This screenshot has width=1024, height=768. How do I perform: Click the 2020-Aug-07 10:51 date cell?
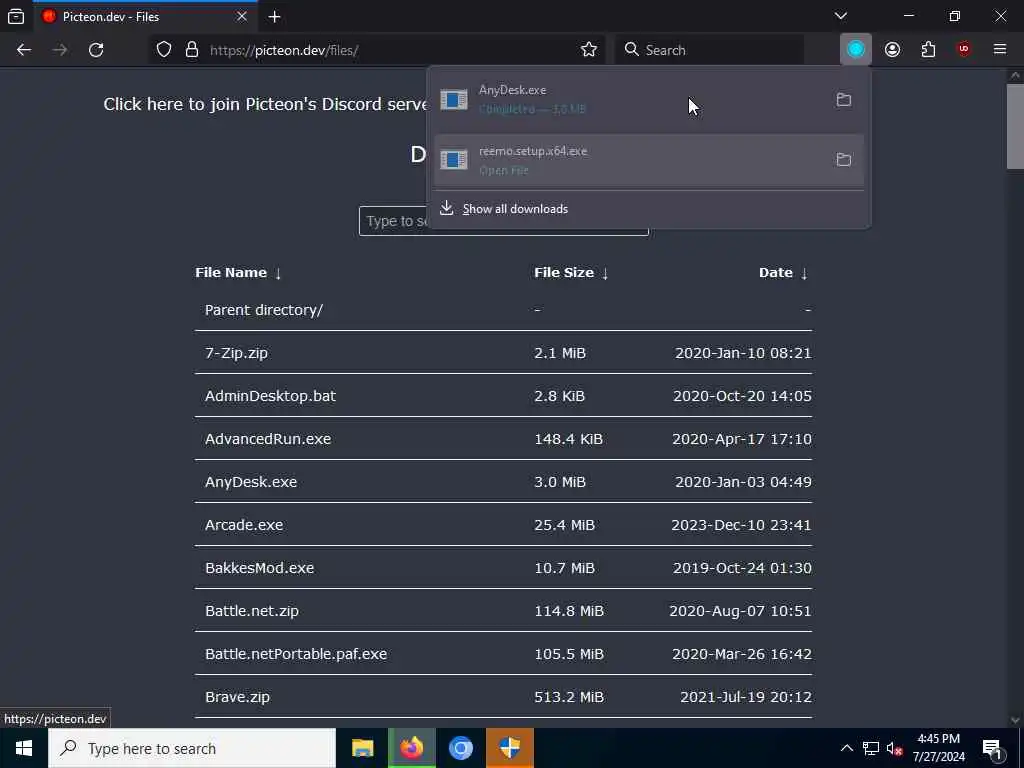coord(741,611)
